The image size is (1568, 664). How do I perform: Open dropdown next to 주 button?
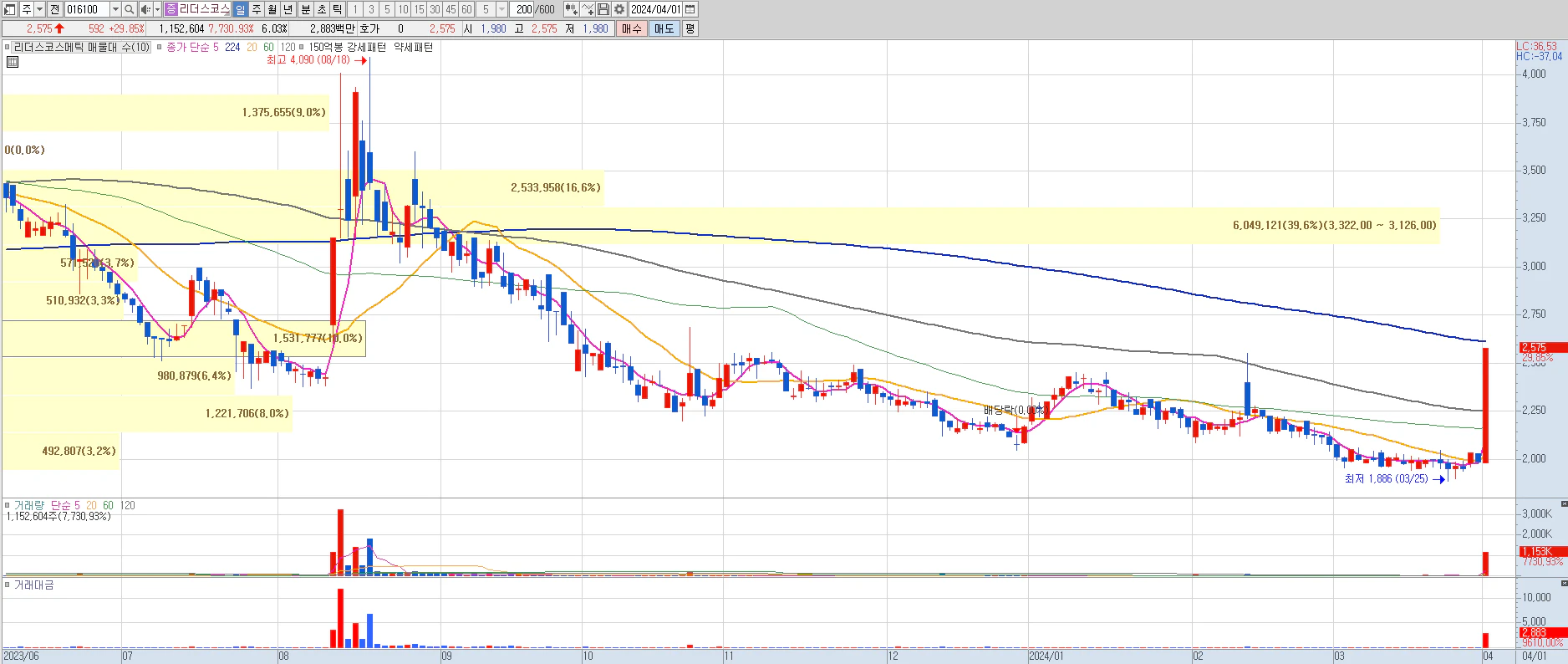click(39, 9)
